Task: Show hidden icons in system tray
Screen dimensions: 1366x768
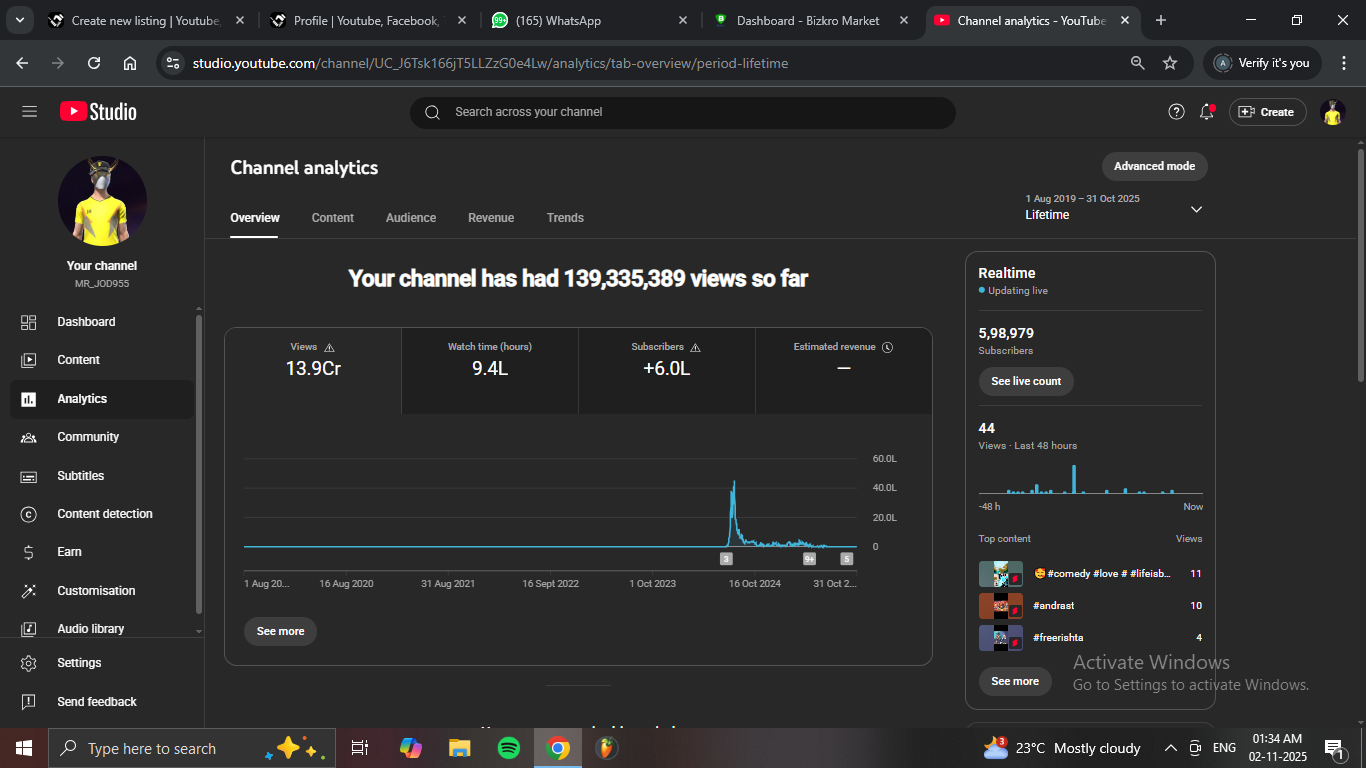Action: click(1170, 748)
